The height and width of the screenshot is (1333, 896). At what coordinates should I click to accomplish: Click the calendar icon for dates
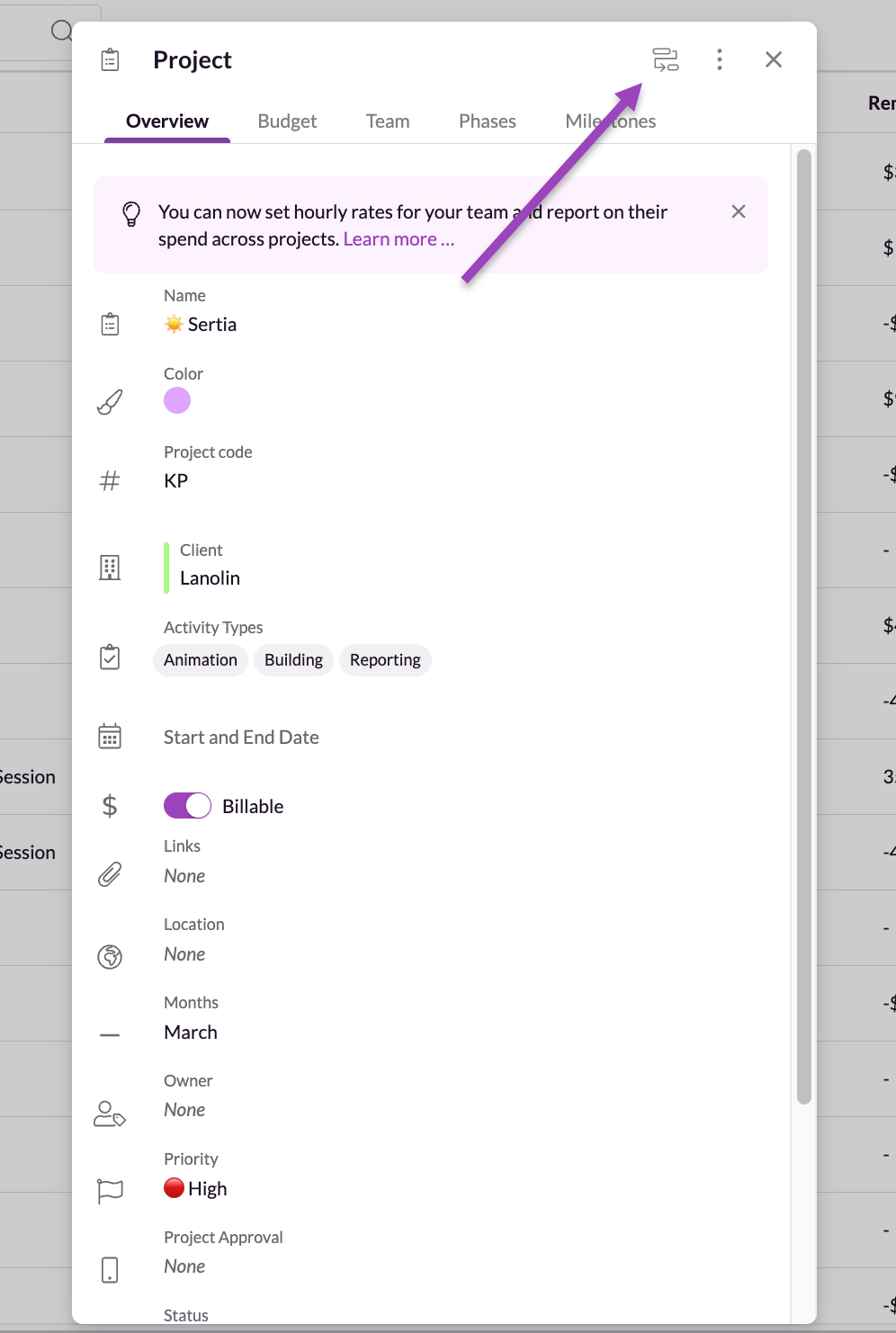pyautogui.click(x=110, y=737)
